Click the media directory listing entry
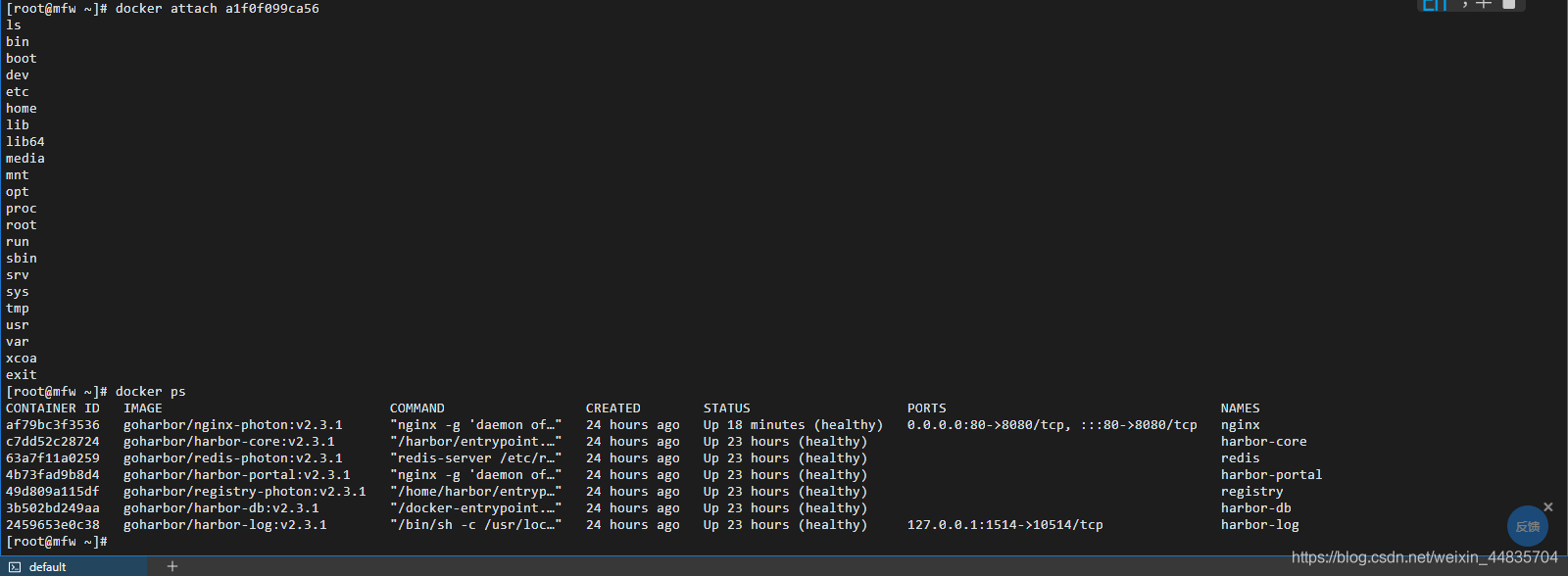Viewport: 1568px width, 576px height. (x=25, y=159)
